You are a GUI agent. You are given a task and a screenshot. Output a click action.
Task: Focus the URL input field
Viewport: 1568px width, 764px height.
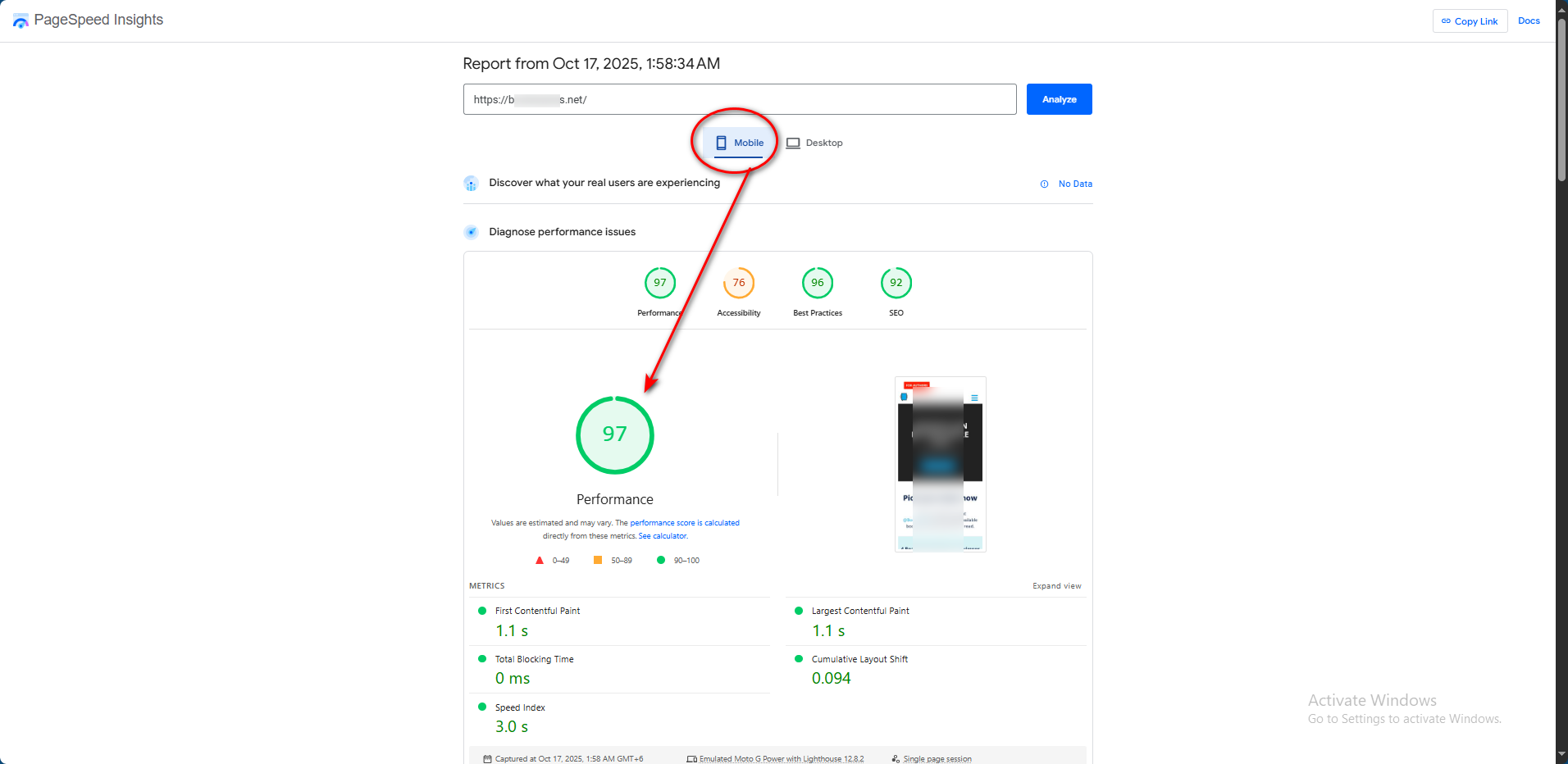[x=740, y=99]
